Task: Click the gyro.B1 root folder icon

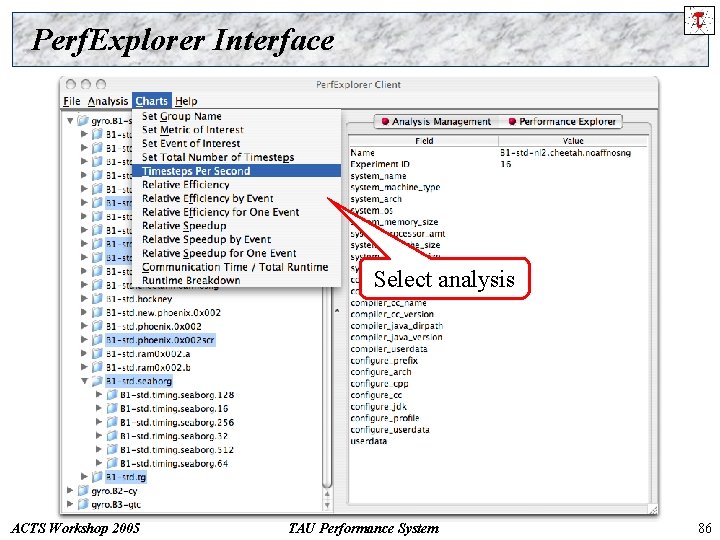Action: pyautogui.click(x=83, y=121)
